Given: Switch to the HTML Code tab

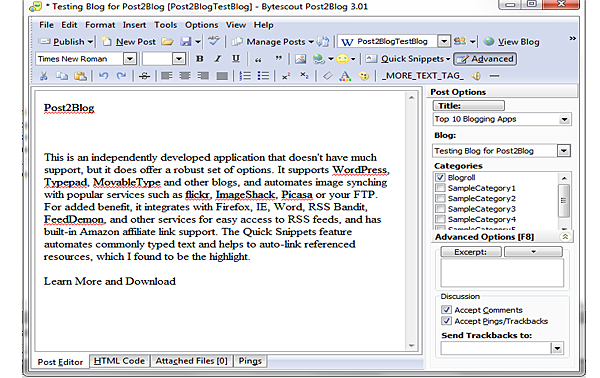Looking at the screenshot, I should [x=119, y=361].
